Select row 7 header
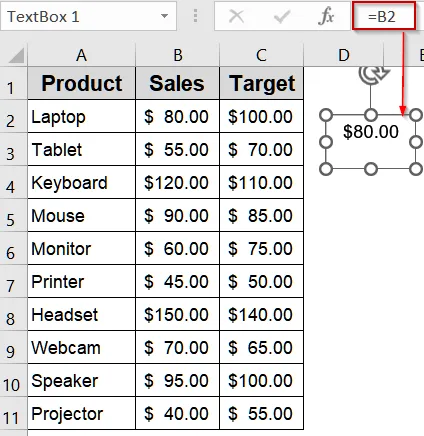 pos(13,281)
